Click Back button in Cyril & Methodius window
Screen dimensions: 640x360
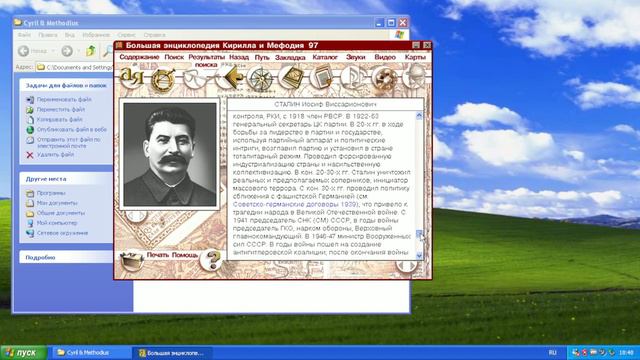tap(24, 51)
